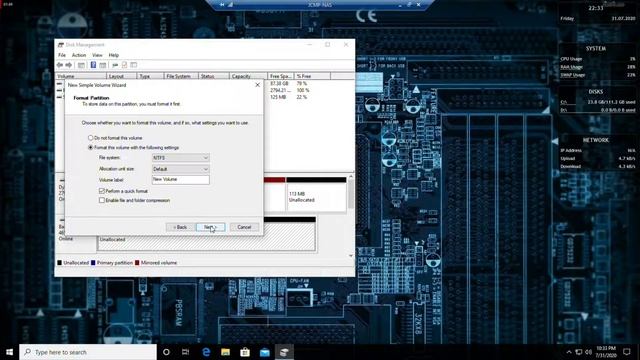
Task: Click the Forward arrow in Disk Management toolbar
Action: pyautogui.click(x=69, y=65)
